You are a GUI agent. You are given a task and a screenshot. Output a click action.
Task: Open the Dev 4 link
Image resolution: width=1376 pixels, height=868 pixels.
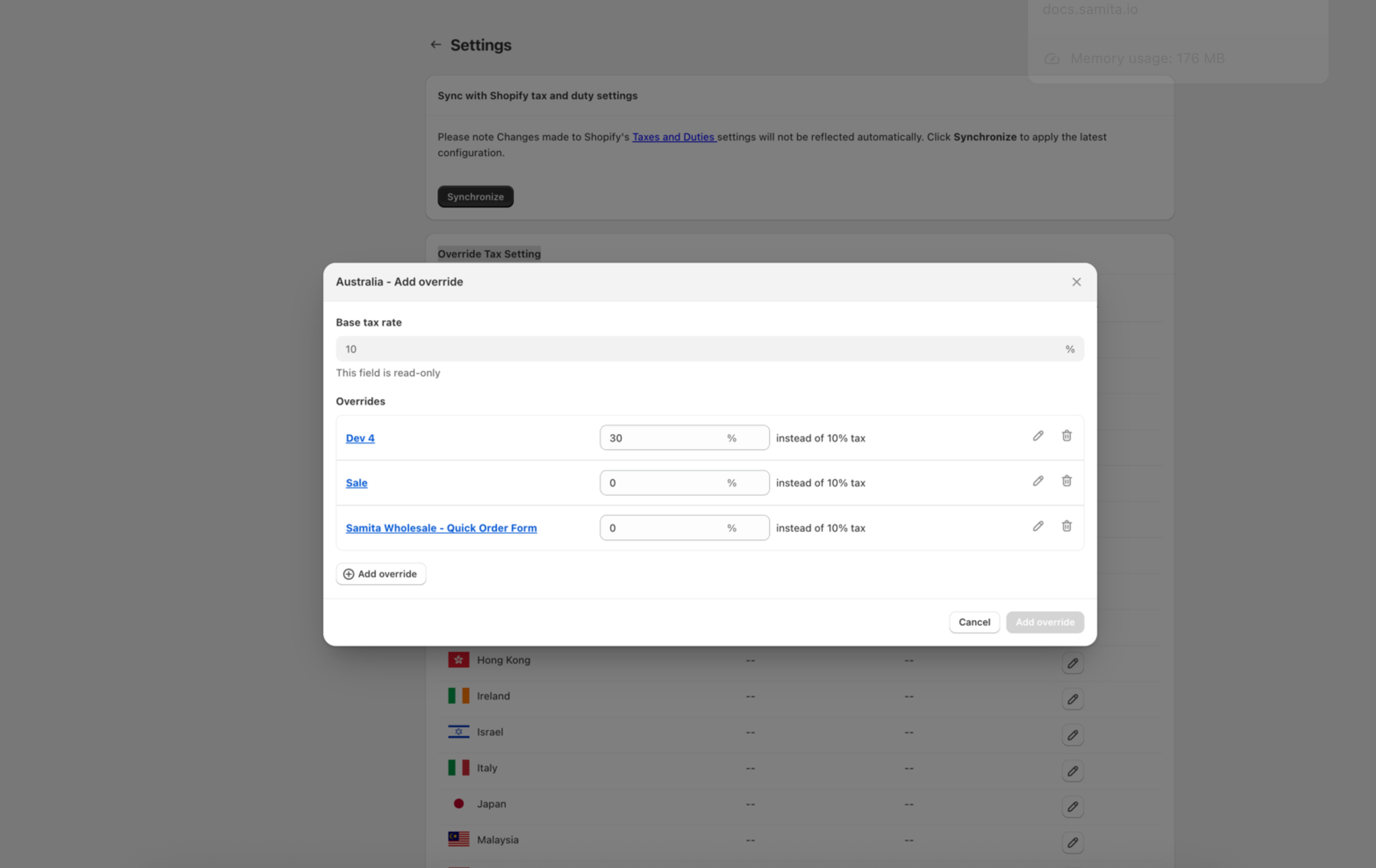tap(360, 438)
